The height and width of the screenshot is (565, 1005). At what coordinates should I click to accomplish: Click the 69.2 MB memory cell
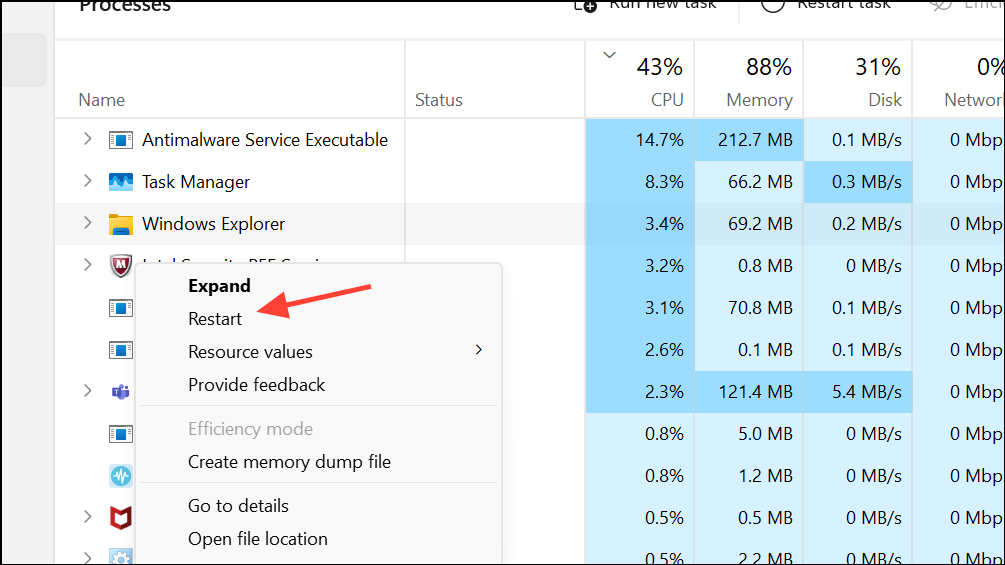coord(749,224)
